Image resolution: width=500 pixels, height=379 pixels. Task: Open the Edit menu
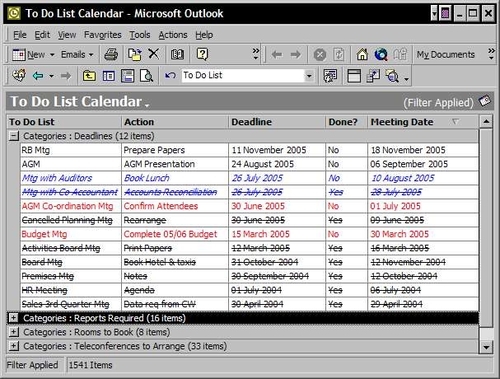[42, 35]
